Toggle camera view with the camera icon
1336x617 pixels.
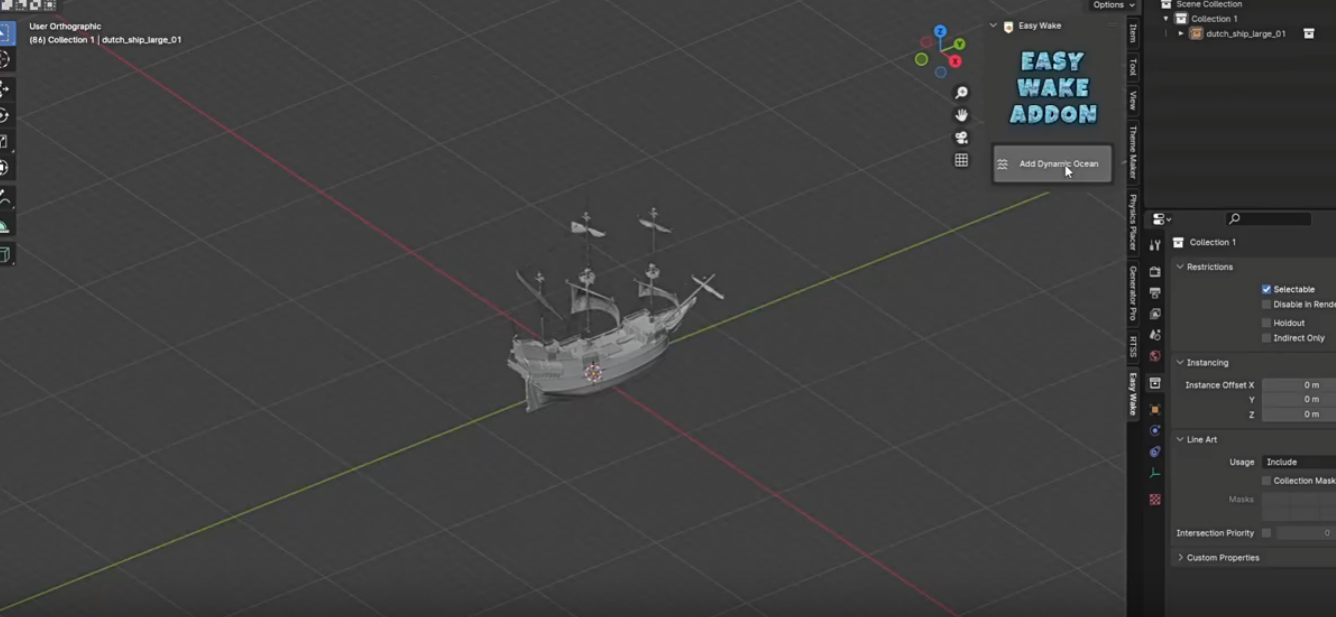point(961,138)
